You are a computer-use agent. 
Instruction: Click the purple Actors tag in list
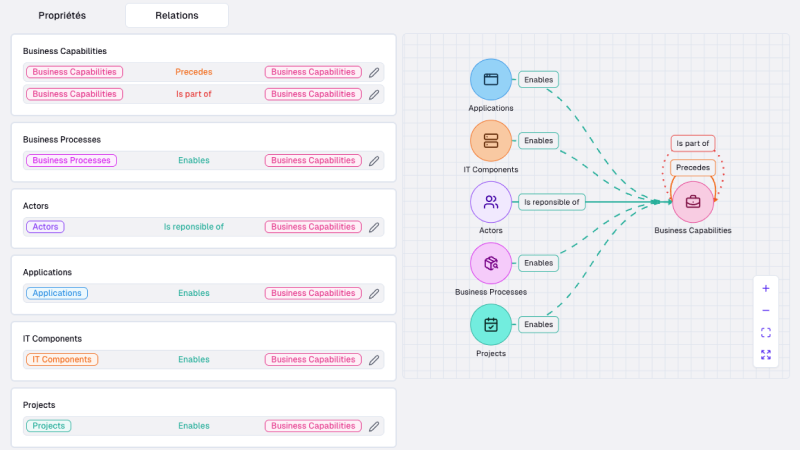pyautogui.click(x=45, y=227)
